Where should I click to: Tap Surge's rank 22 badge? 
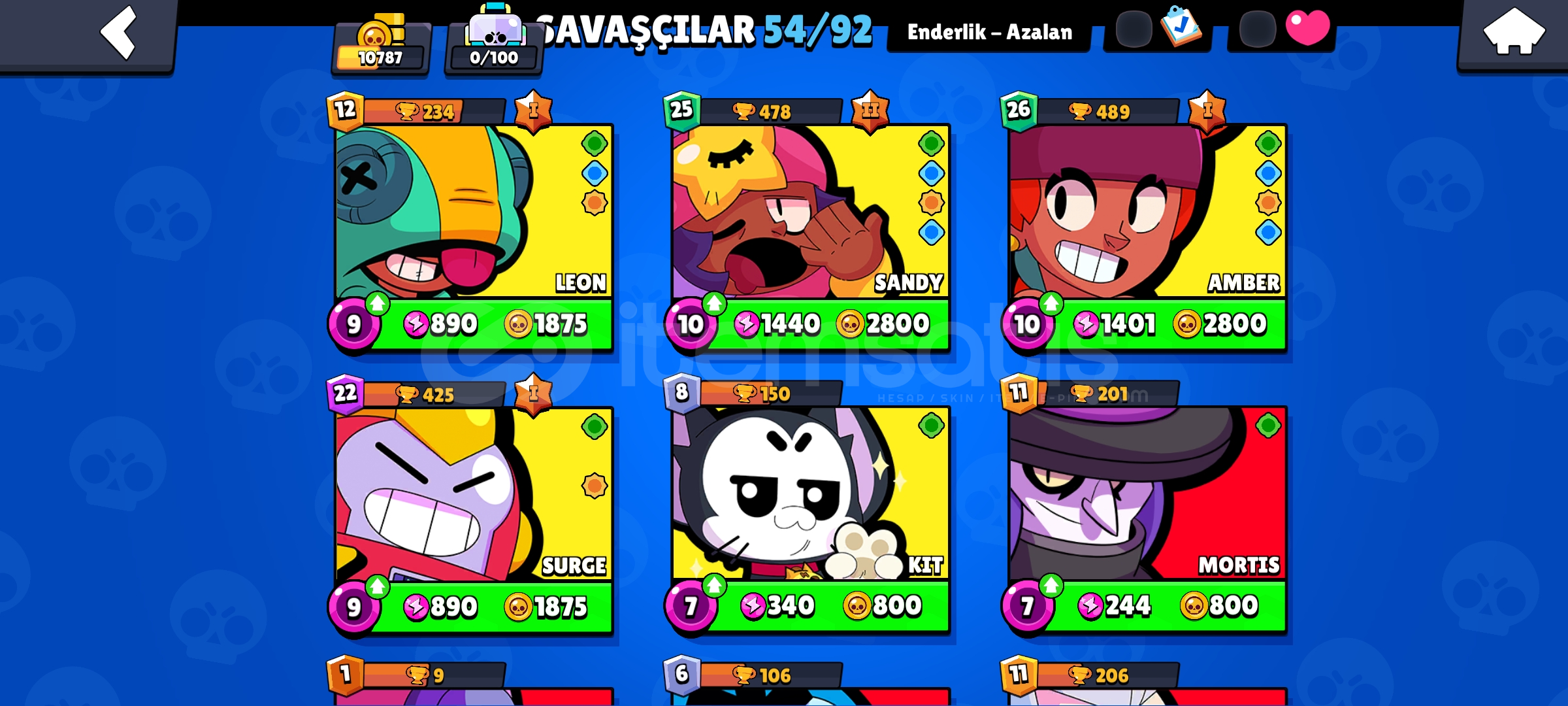point(345,394)
